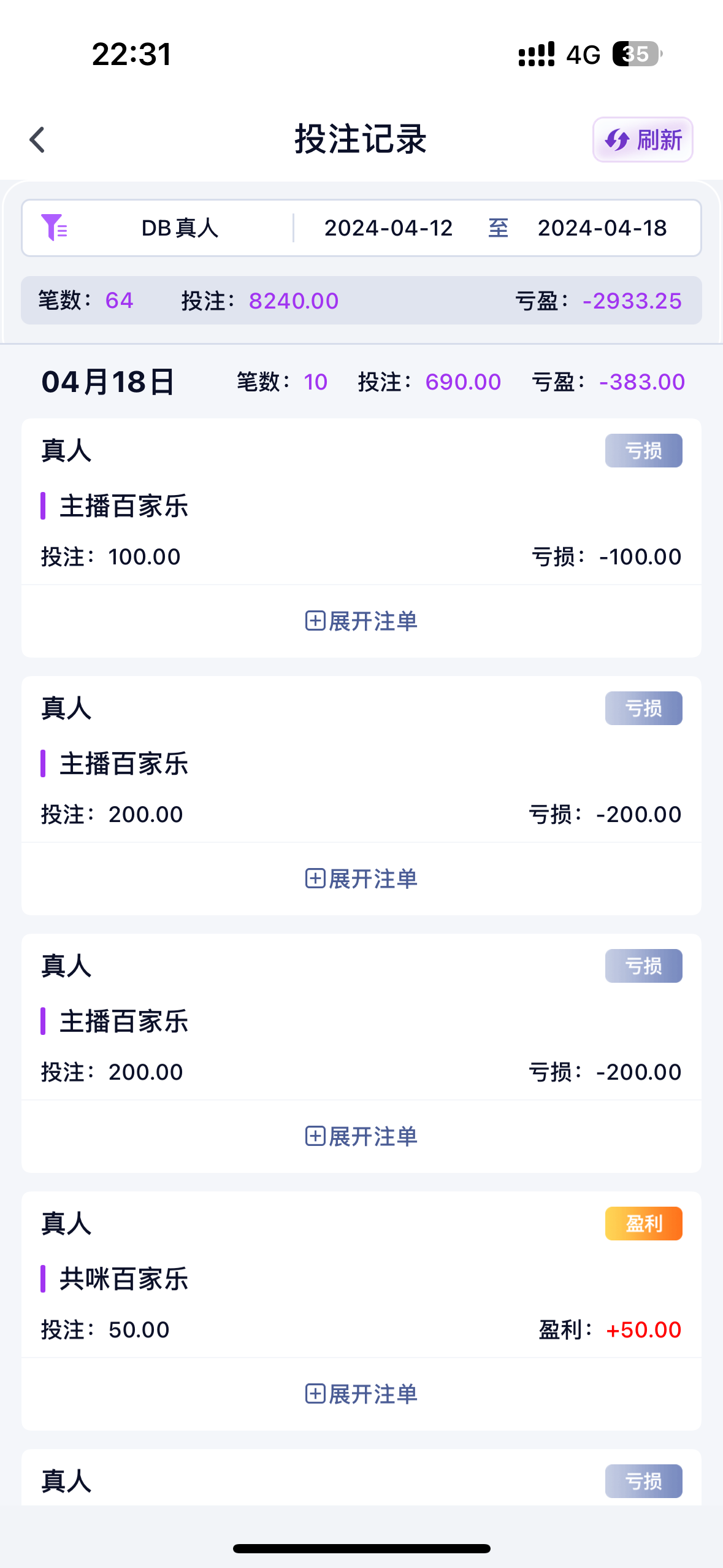This screenshot has width=723, height=1568.
Task: Tap plus icon on 共咪百家乐 bet card
Action: pos(315,1394)
